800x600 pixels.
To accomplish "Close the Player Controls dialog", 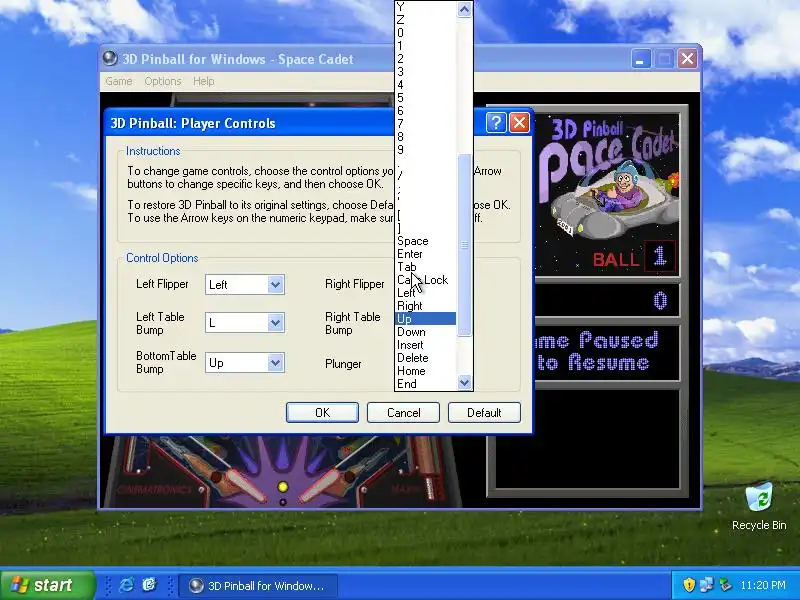I will [519, 122].
